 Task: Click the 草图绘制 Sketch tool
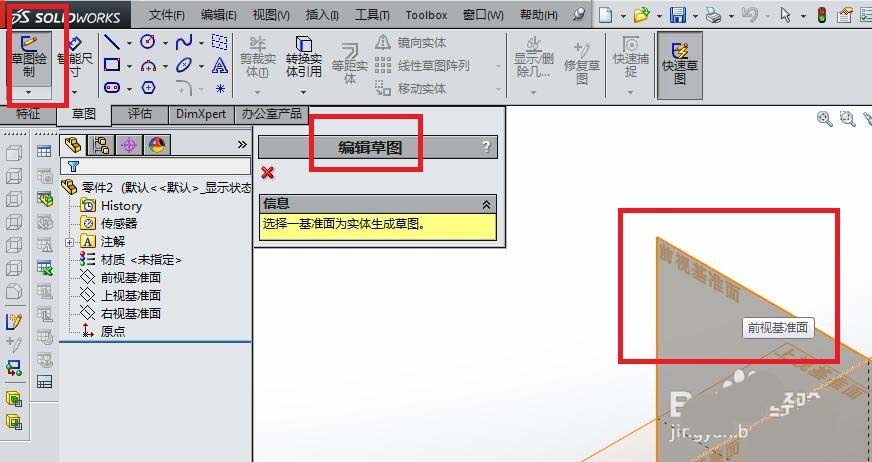28,57
